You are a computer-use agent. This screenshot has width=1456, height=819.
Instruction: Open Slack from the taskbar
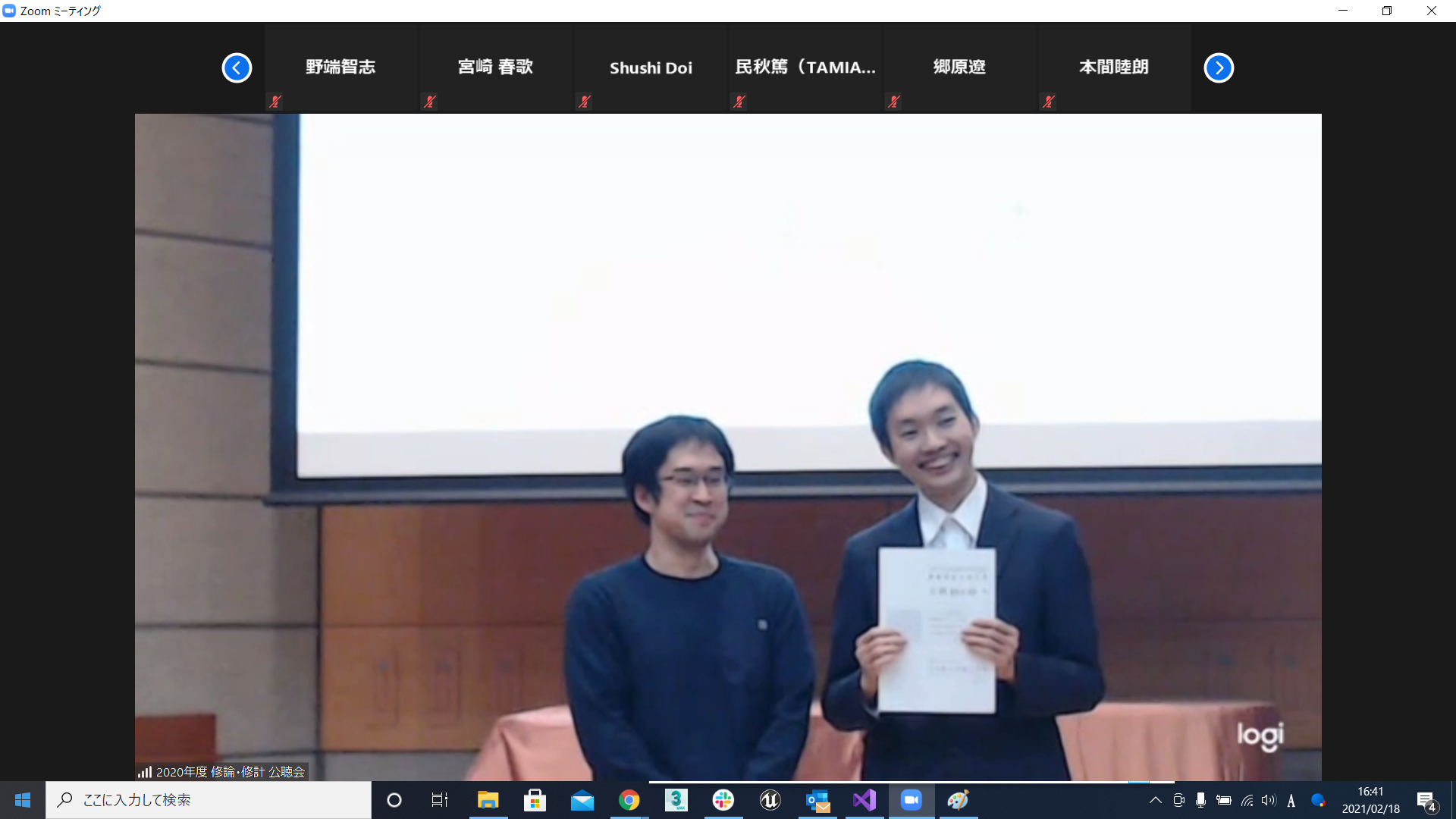click(723, 800)
